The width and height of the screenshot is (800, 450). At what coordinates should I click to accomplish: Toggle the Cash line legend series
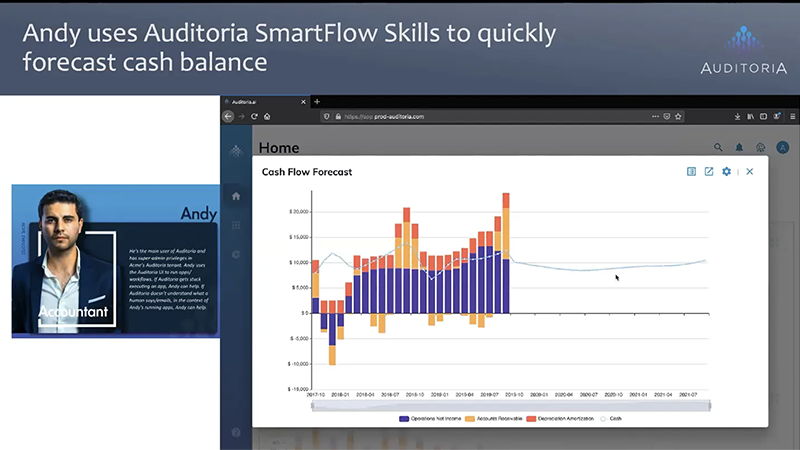pyautogui.click(x=611, y=418)
